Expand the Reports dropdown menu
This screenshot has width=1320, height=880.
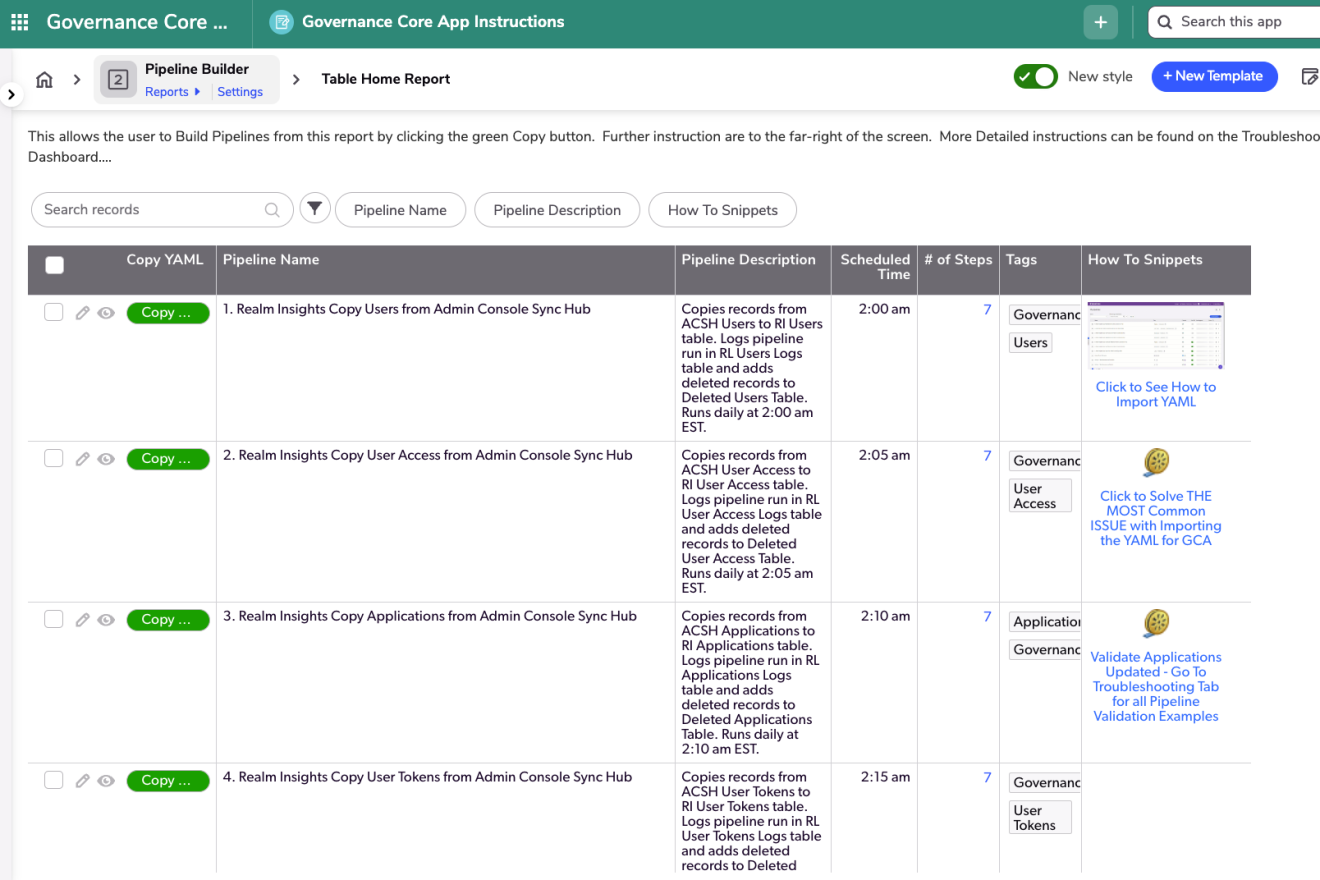click(172, 92)
